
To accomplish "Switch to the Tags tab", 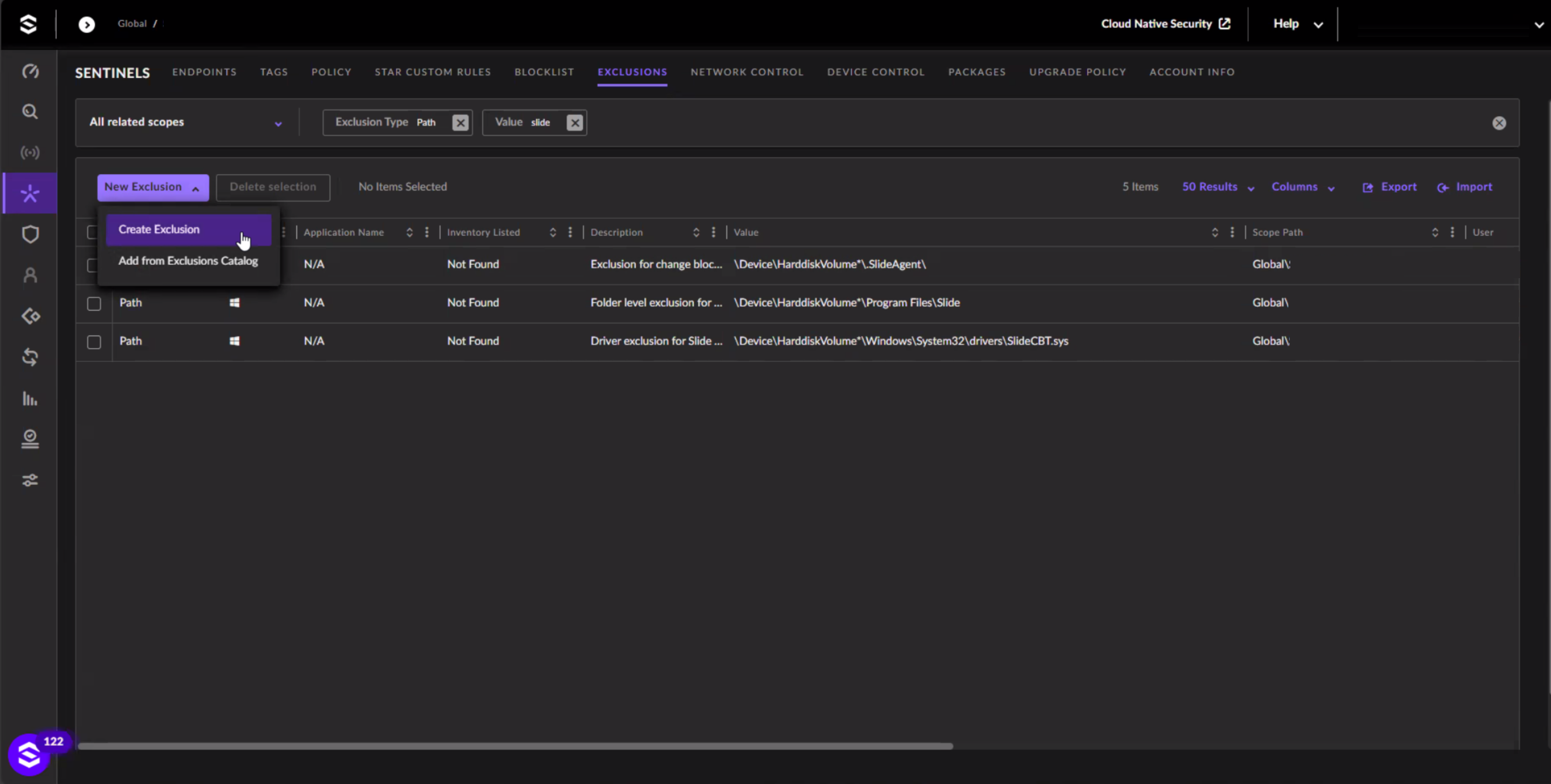I will click(274, 72).
